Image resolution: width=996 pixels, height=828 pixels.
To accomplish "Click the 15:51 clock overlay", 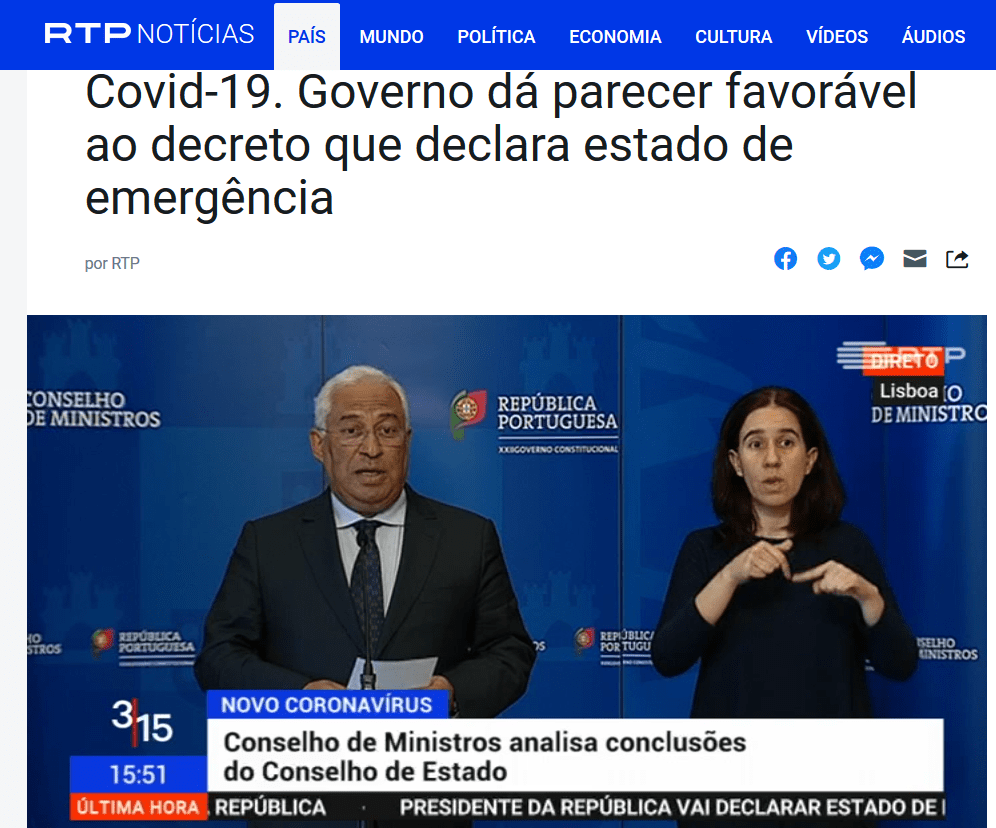I will (138, 775).
